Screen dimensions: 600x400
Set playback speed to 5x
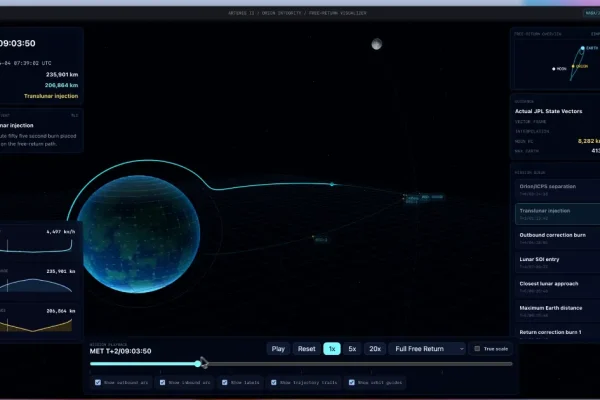coord(353,349)
